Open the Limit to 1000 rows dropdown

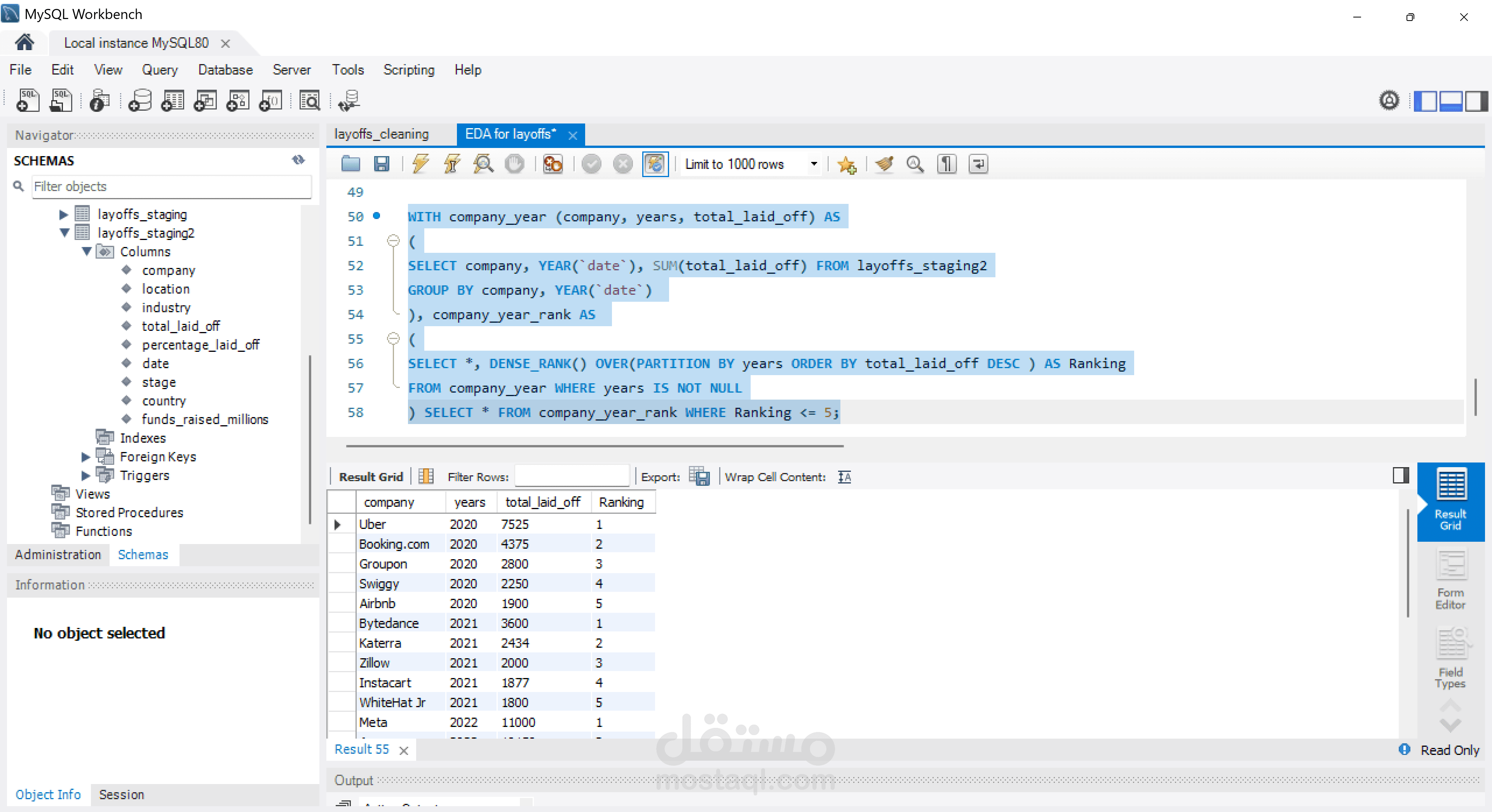814,164
